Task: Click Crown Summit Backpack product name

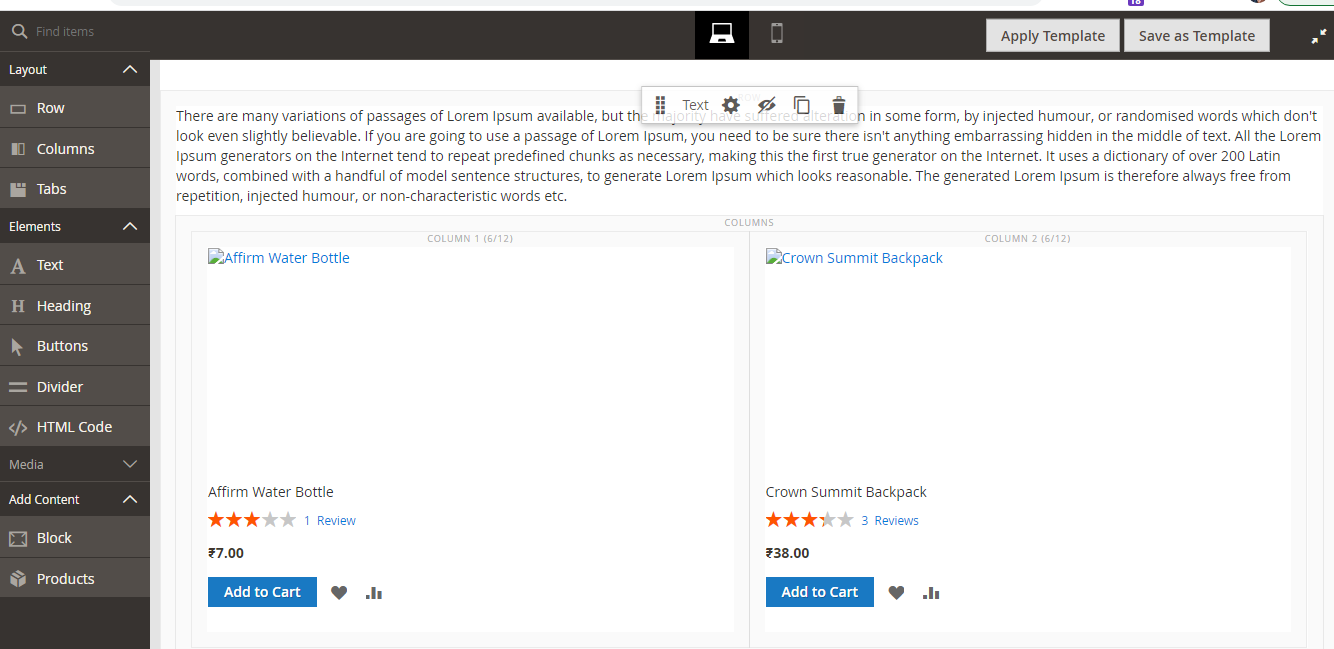Action: pos(846,492)
